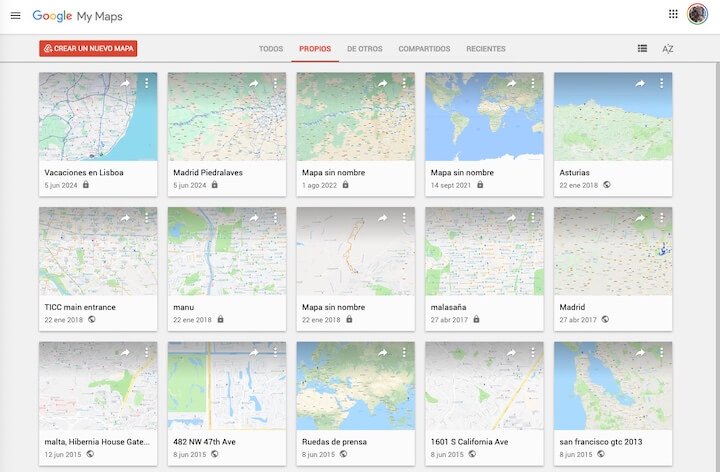The image size is (720, 472).
Task: Open the Madrid Piedralaves title link
Action: pos(208,173)
